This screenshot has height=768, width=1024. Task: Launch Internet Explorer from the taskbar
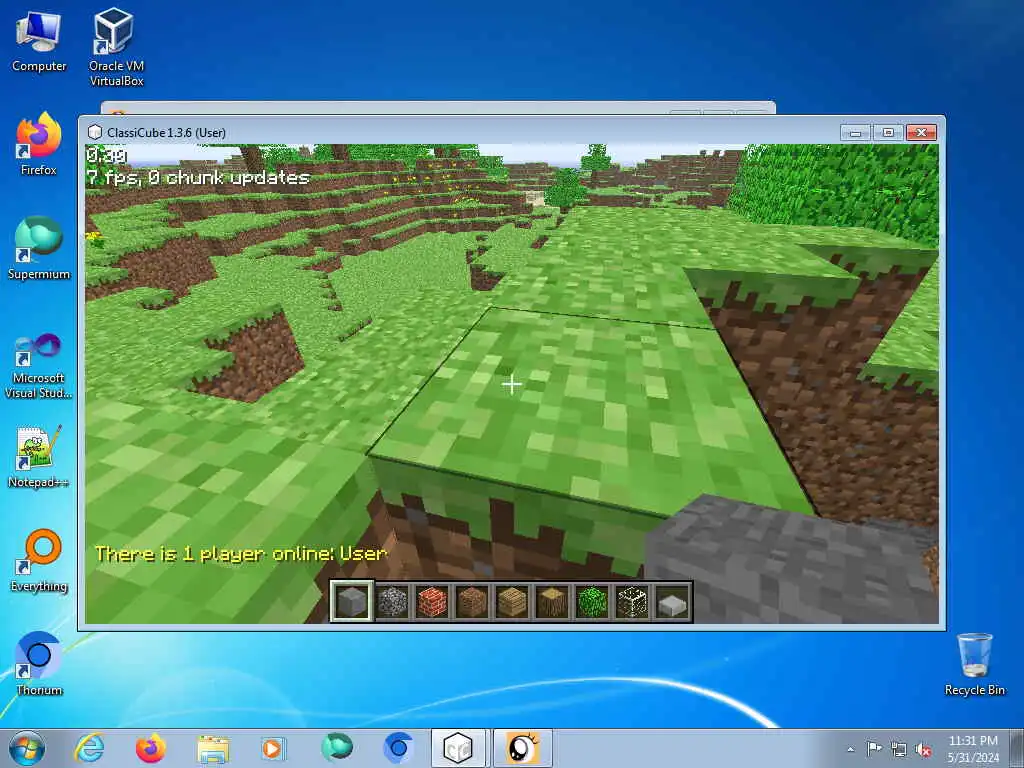89,748
